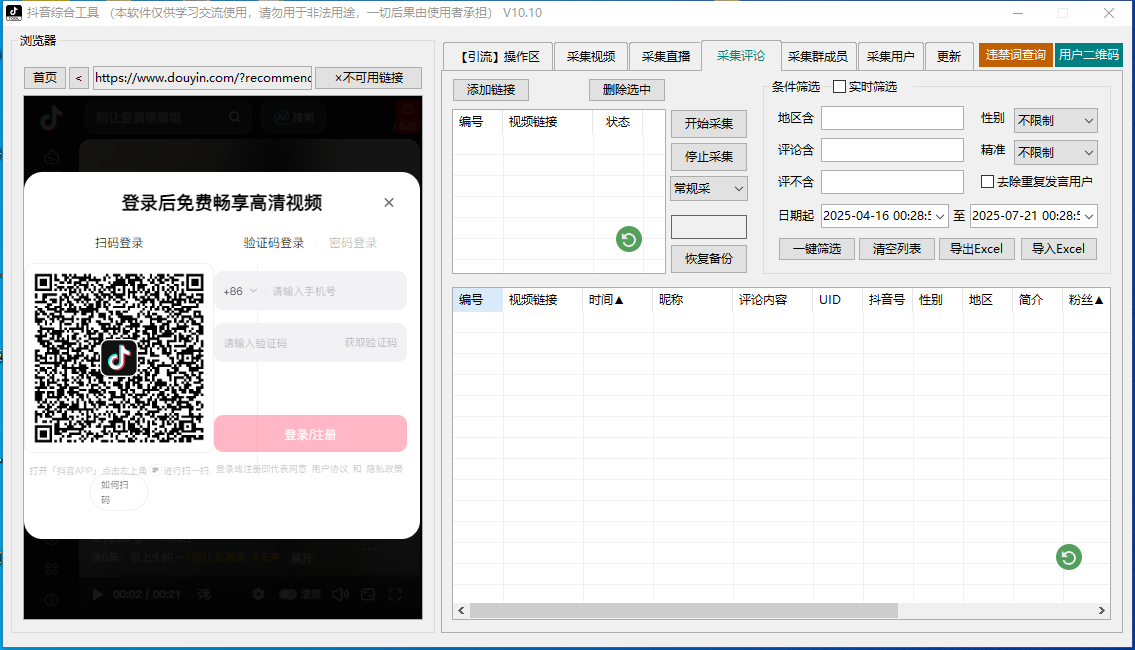Enable the 实时筛选 checkbox
Viewport: 1135px width, 650px height.
pos(839,86)
